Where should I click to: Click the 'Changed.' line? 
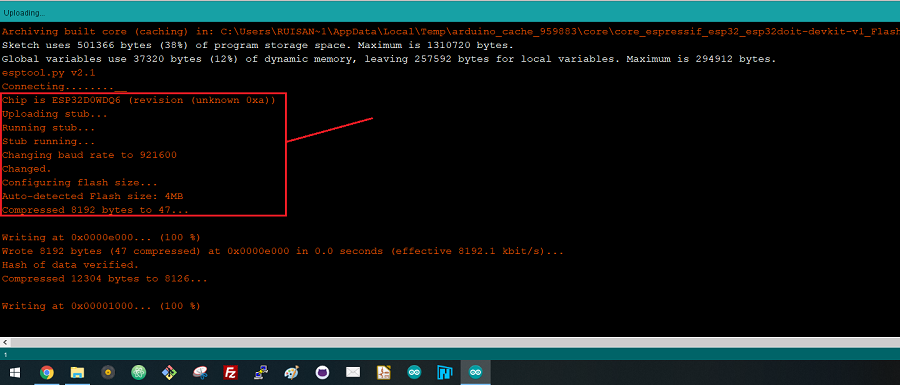click(x=27, y=169)
